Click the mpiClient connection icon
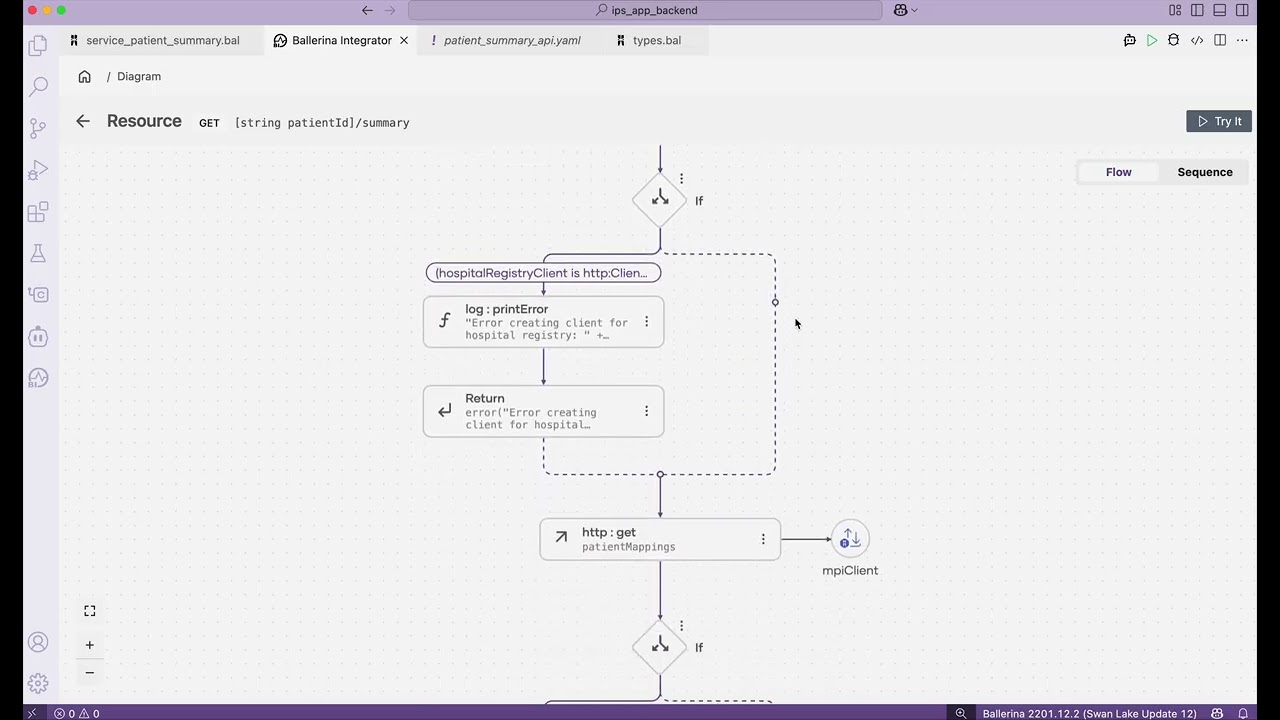 coord(850,539)
